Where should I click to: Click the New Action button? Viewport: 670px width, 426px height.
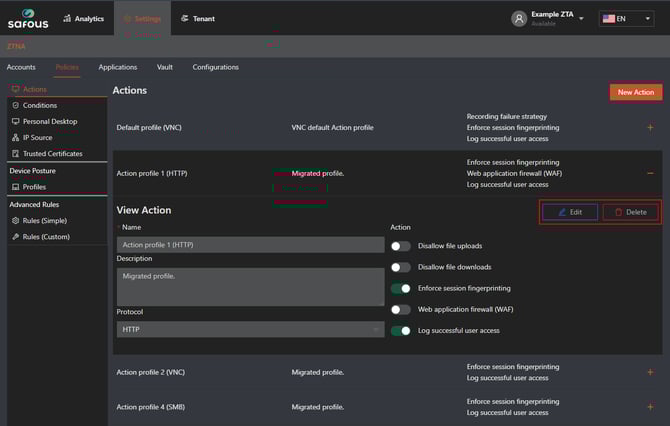(635, 92)
